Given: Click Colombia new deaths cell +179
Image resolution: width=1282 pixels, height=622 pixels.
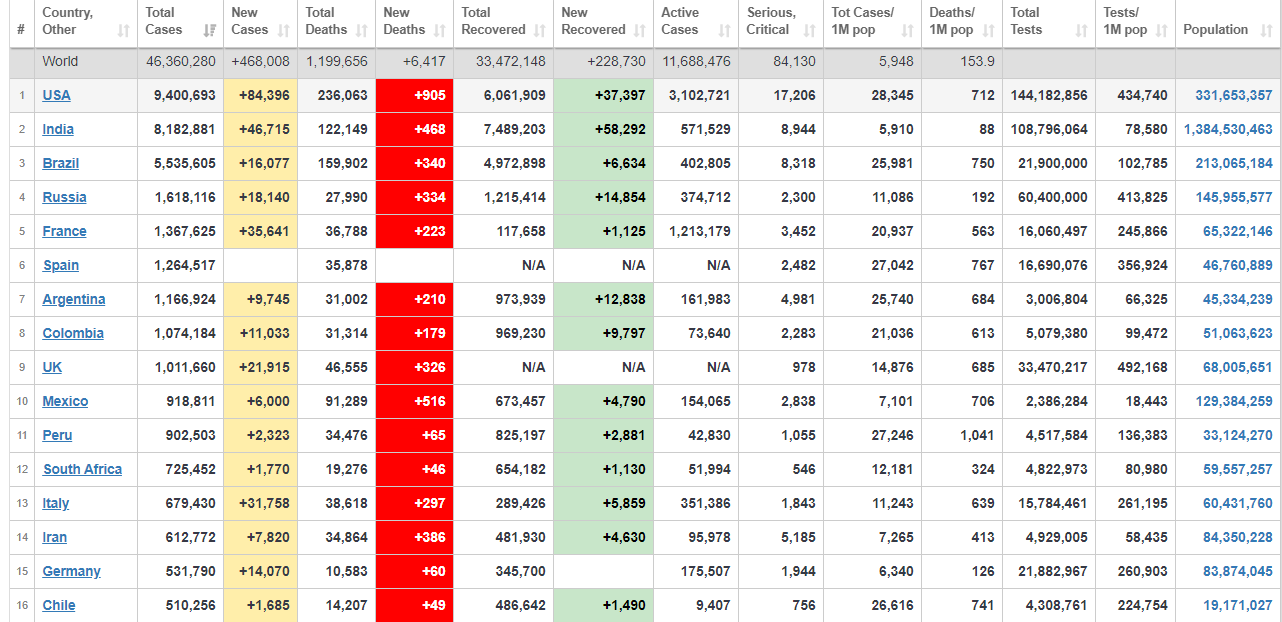Looking at the screenshot, I should coord(414,333).
